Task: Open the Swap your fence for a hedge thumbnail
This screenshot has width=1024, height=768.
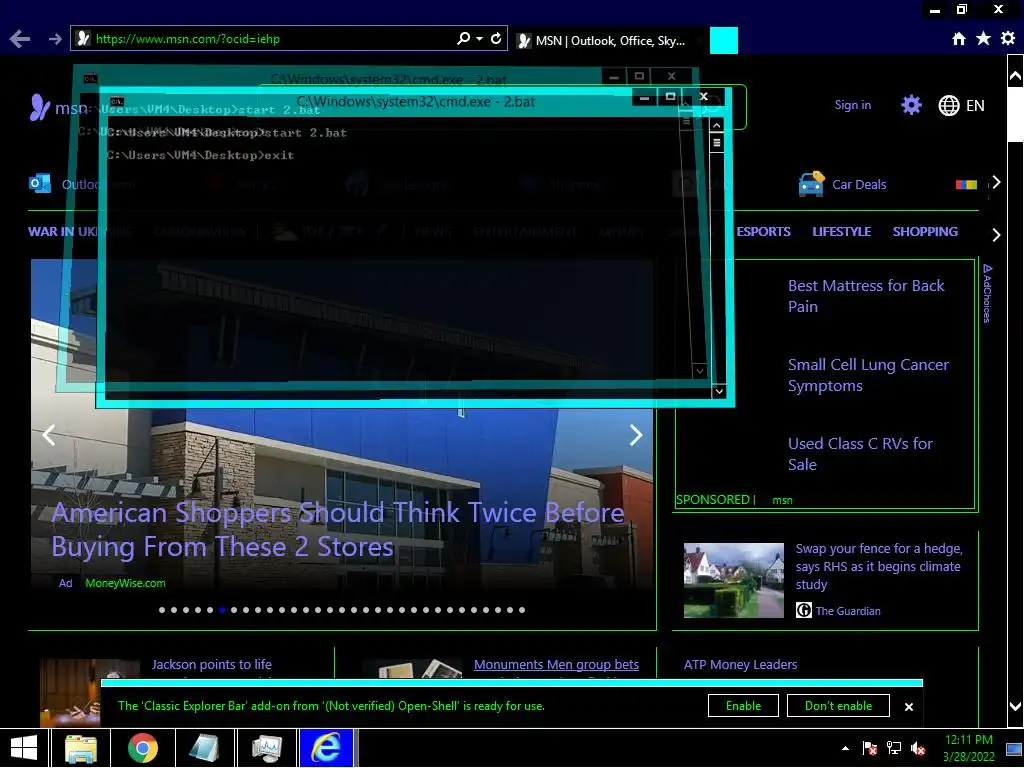Action: [x=733, y=580]
